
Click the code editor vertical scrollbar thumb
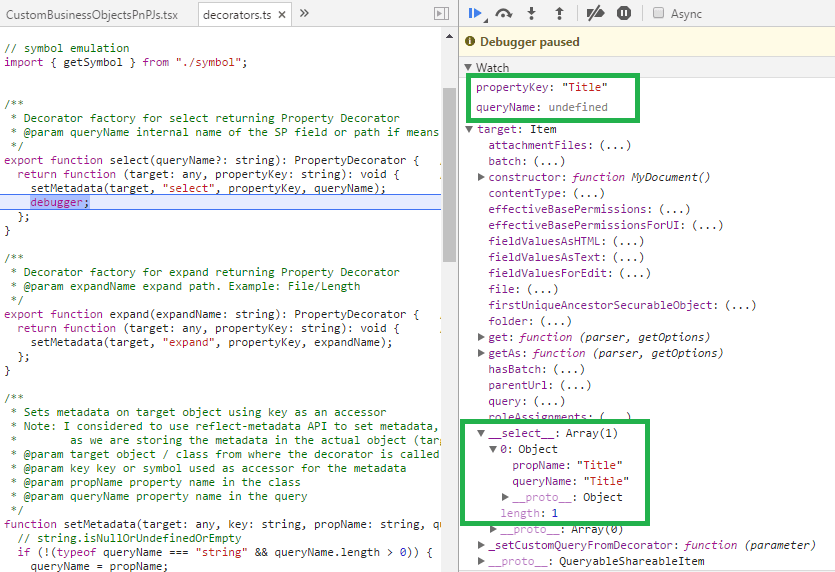pos(449,175)
